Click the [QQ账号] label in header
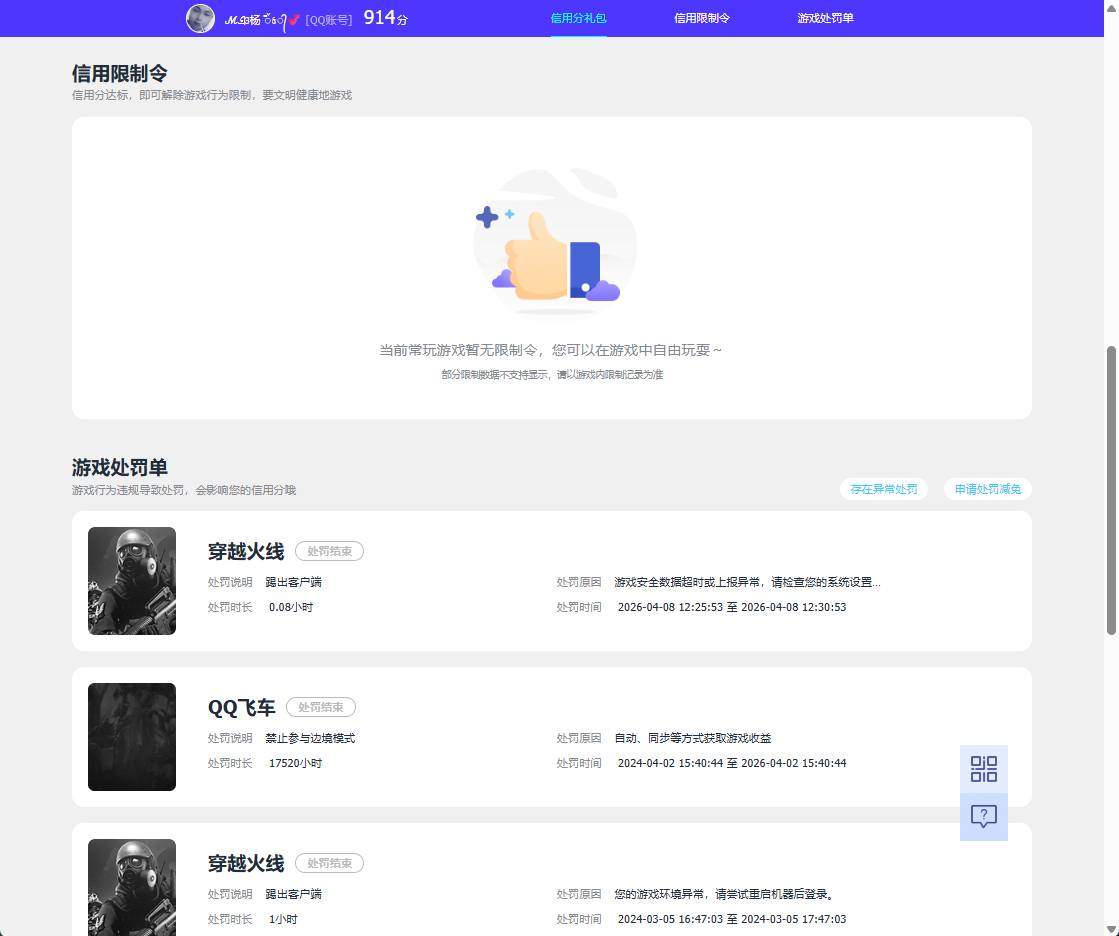 coord(329,20)
